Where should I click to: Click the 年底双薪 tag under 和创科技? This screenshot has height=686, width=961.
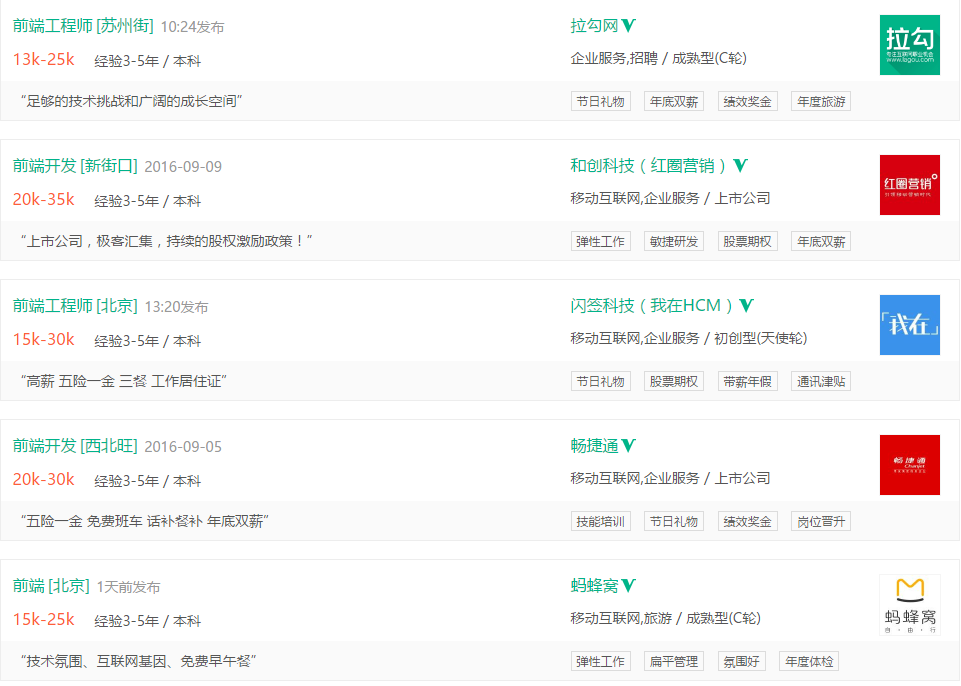pos(821,241)
